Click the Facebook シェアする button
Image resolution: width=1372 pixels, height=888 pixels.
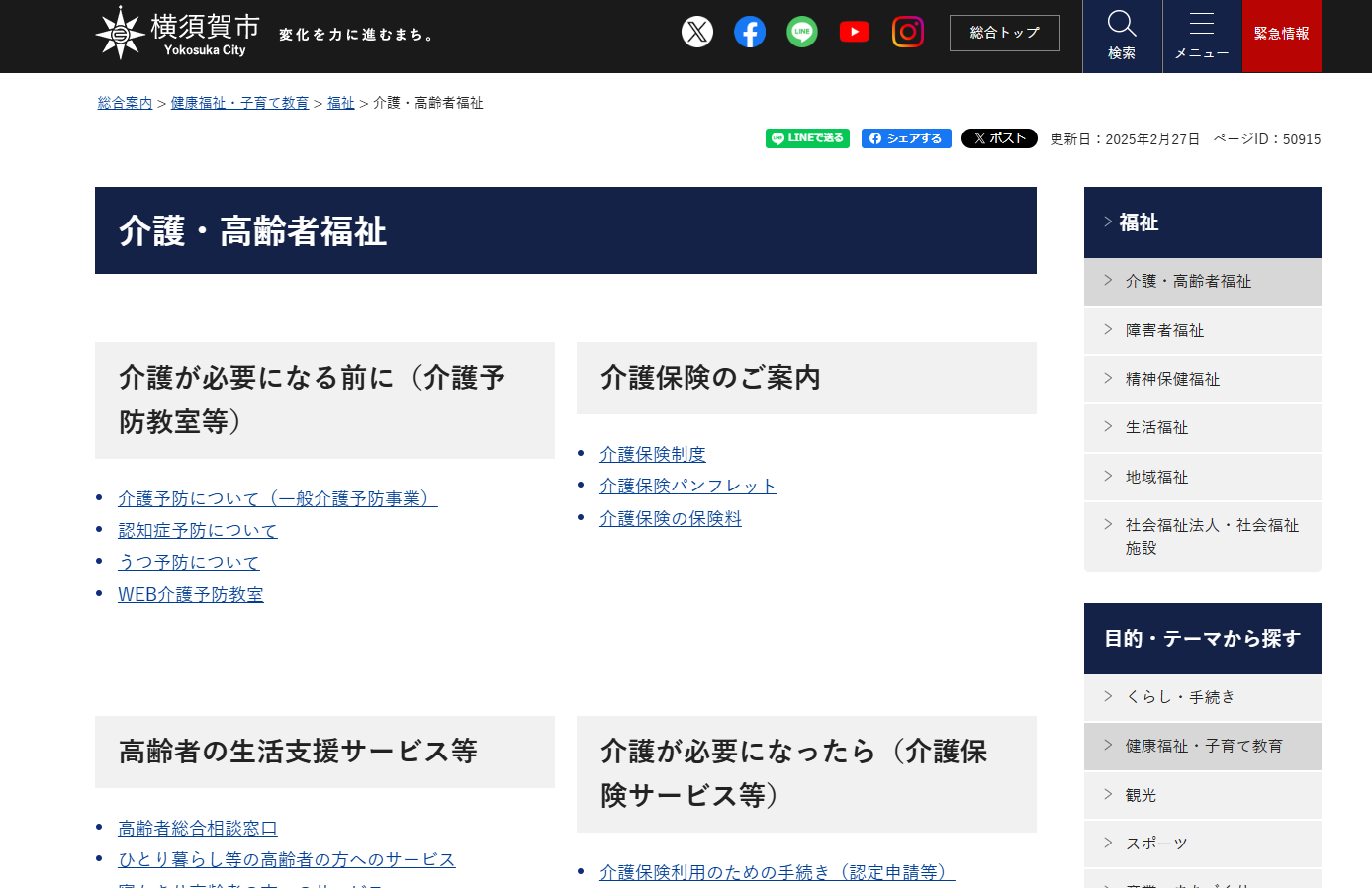coord(906,138)
